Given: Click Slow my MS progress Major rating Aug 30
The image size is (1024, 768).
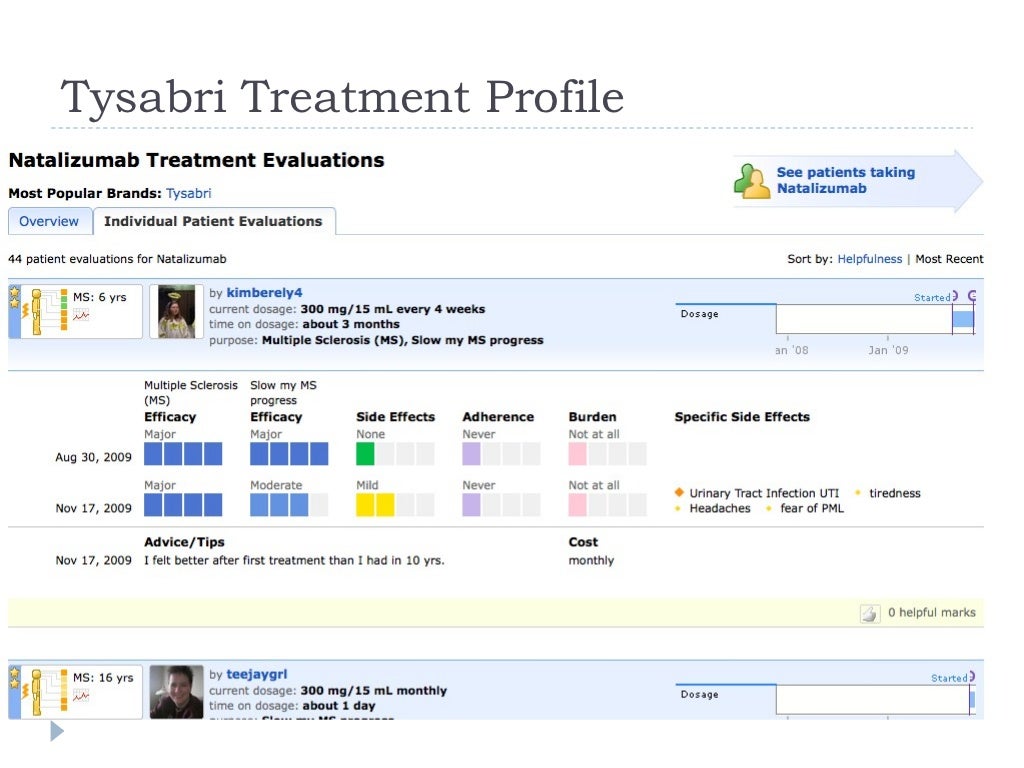Looking at the screenshot, I should 289,453.
